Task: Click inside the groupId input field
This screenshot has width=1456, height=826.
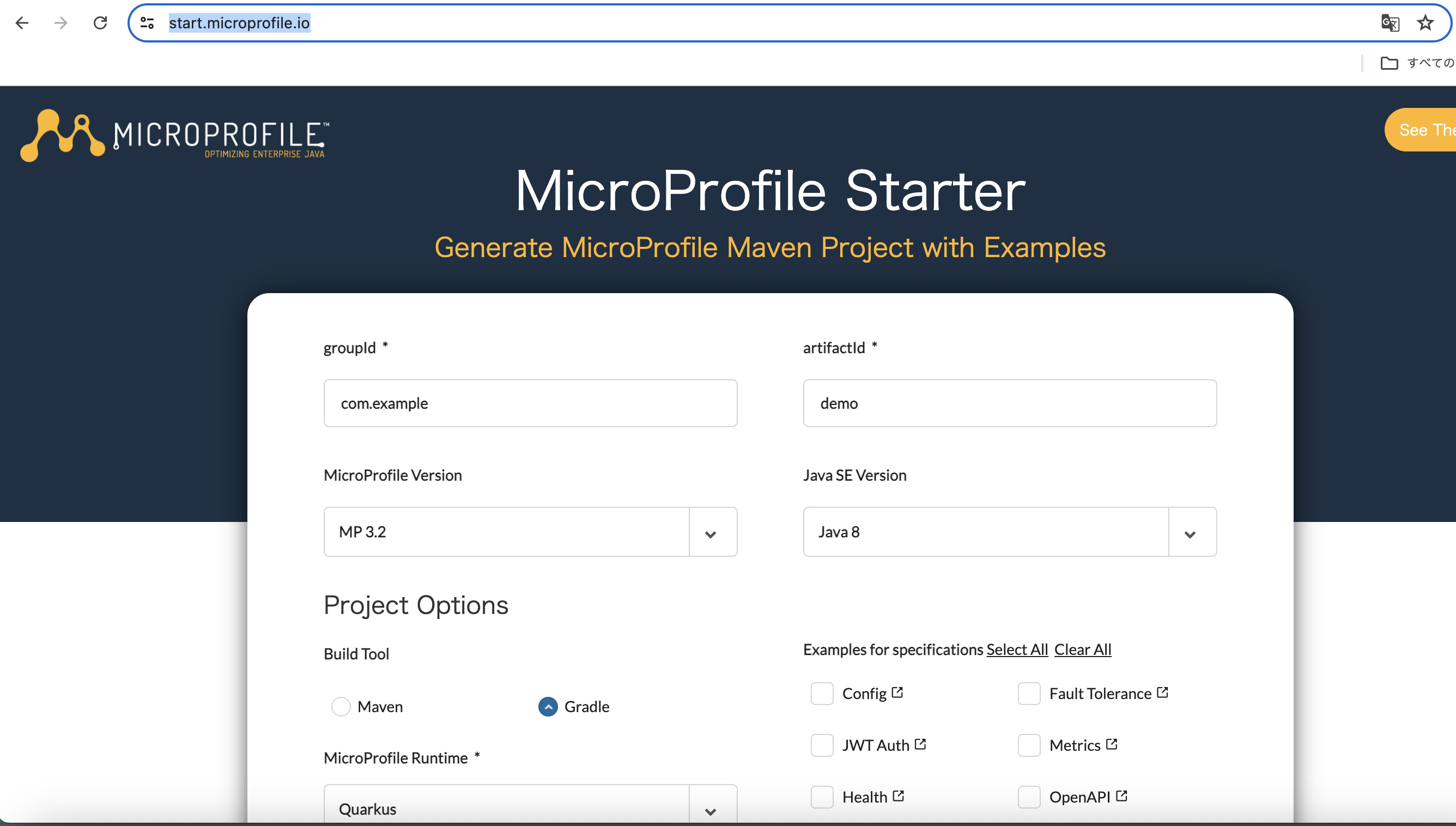Action: click(530, 403)
